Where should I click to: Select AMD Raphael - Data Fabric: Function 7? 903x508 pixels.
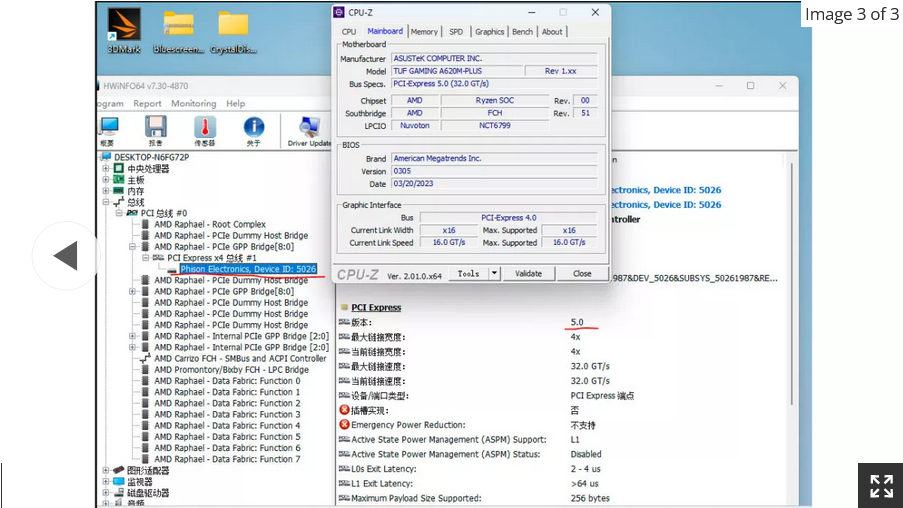(227, 459)
